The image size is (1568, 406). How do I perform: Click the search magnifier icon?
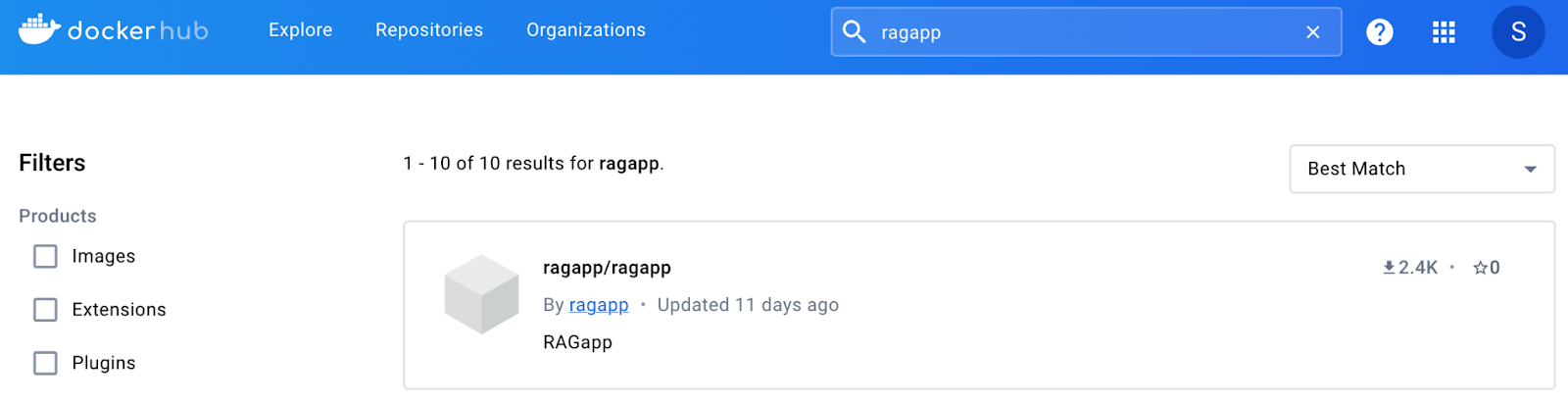[855, 31]
